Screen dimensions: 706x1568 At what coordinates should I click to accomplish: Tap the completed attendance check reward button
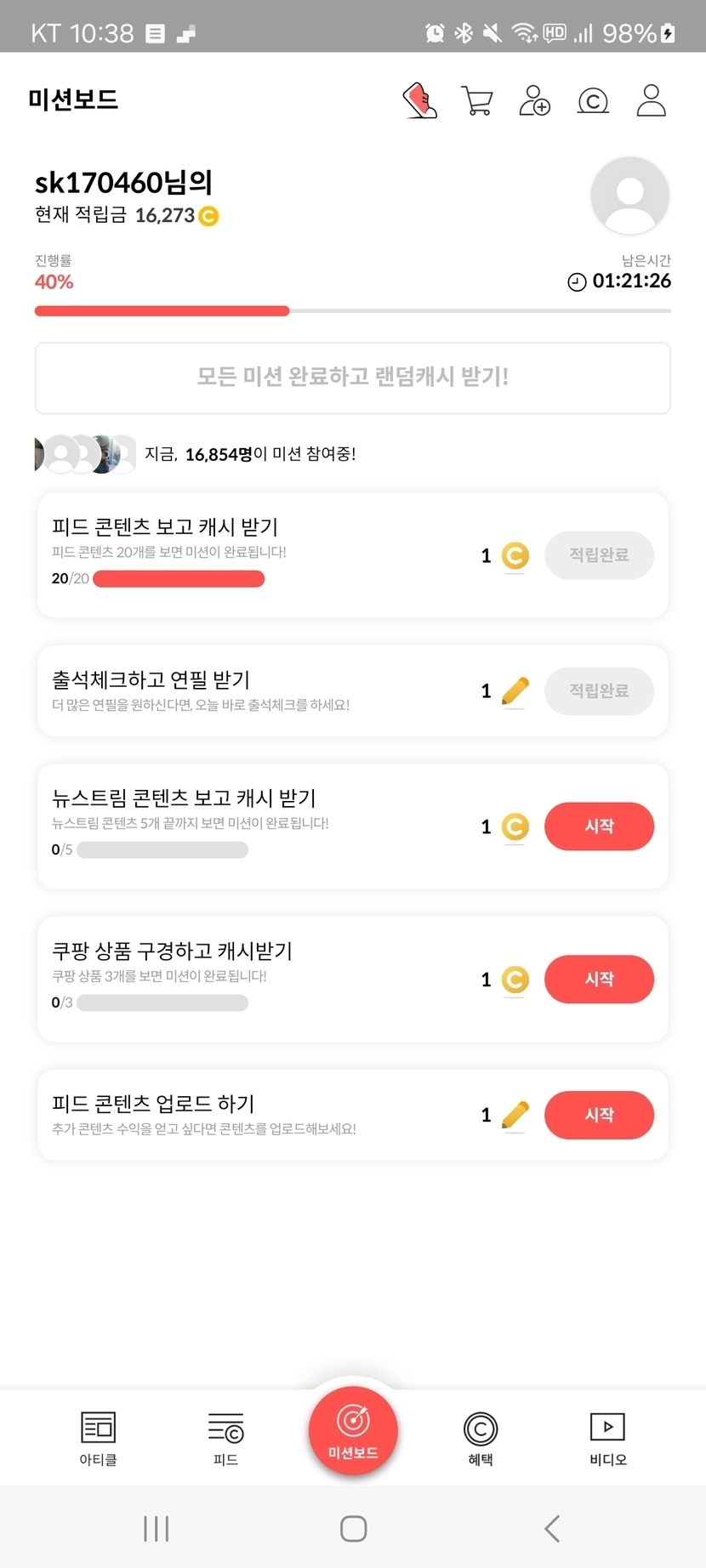click(x=599, y=690)
